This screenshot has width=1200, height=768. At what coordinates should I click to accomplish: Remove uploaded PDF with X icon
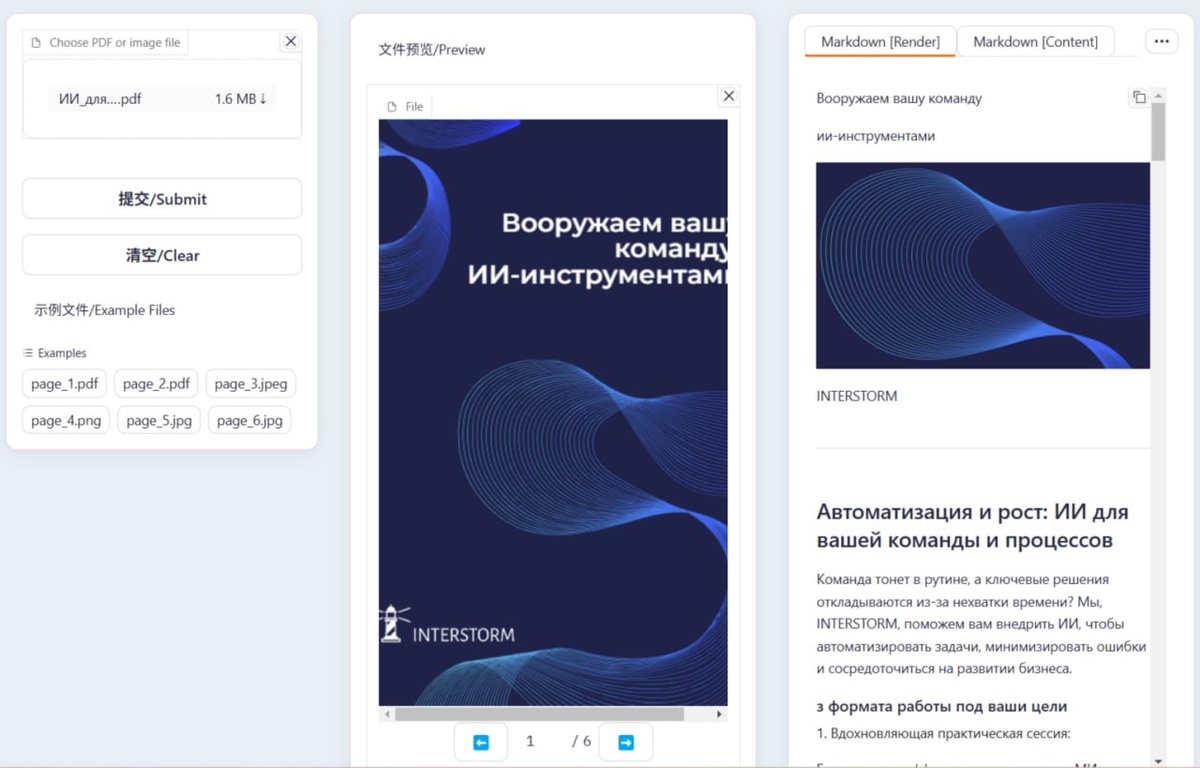(x=291, y=41)
